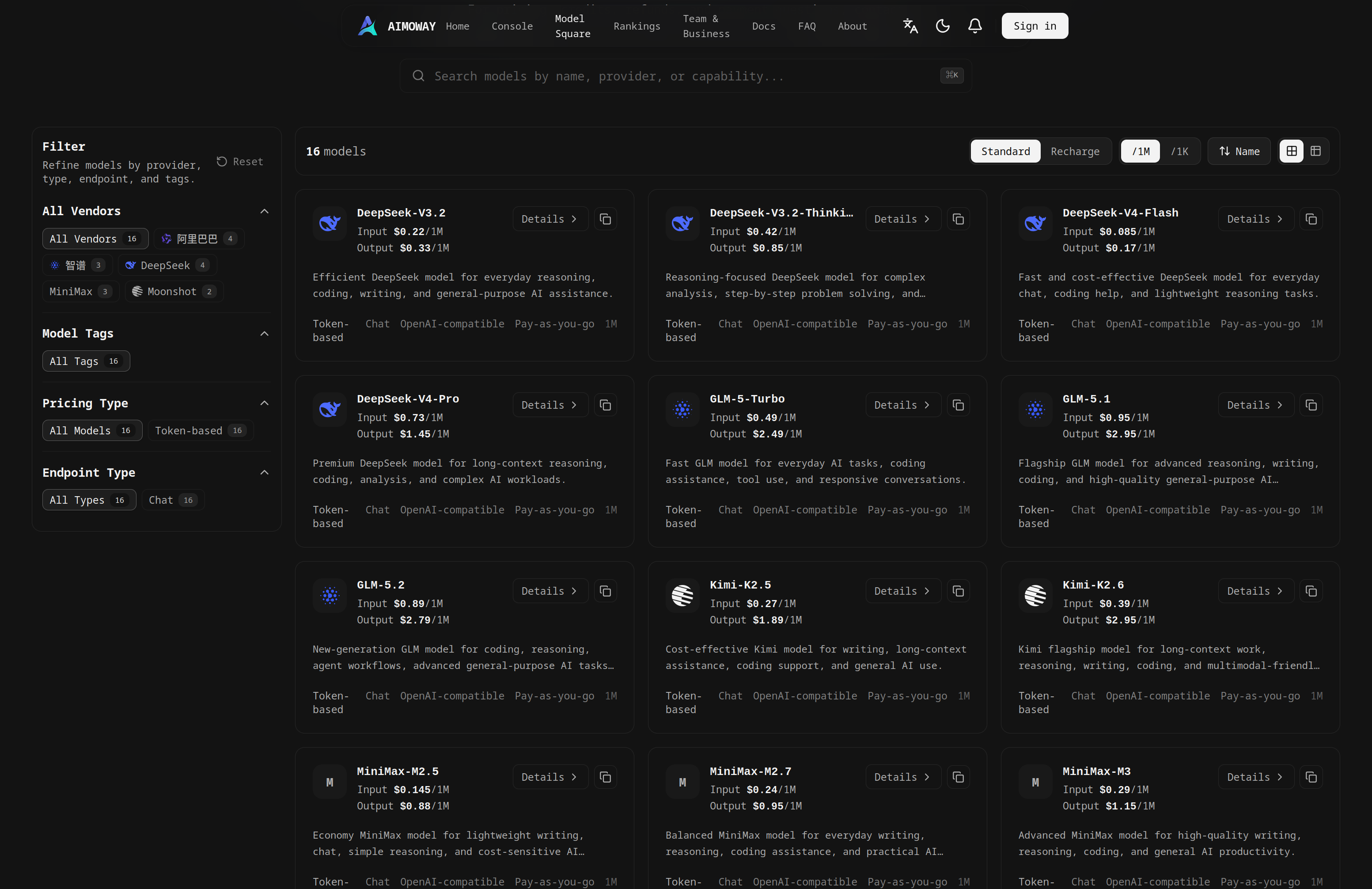
Task: Click the AIMOWAY logo icon
Action: coord(367,26)
